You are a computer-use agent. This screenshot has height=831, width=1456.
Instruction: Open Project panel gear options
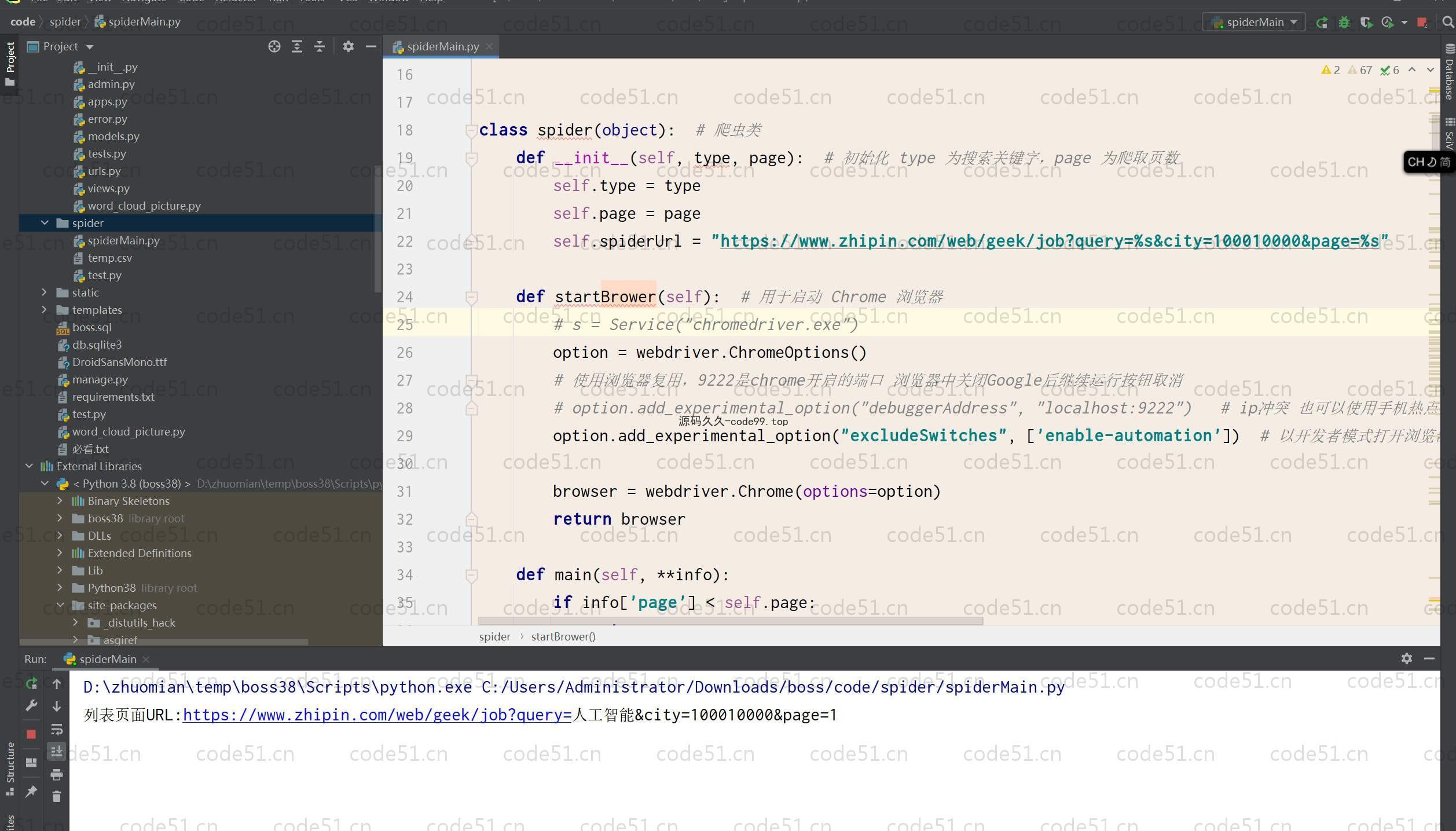(348, 46)
